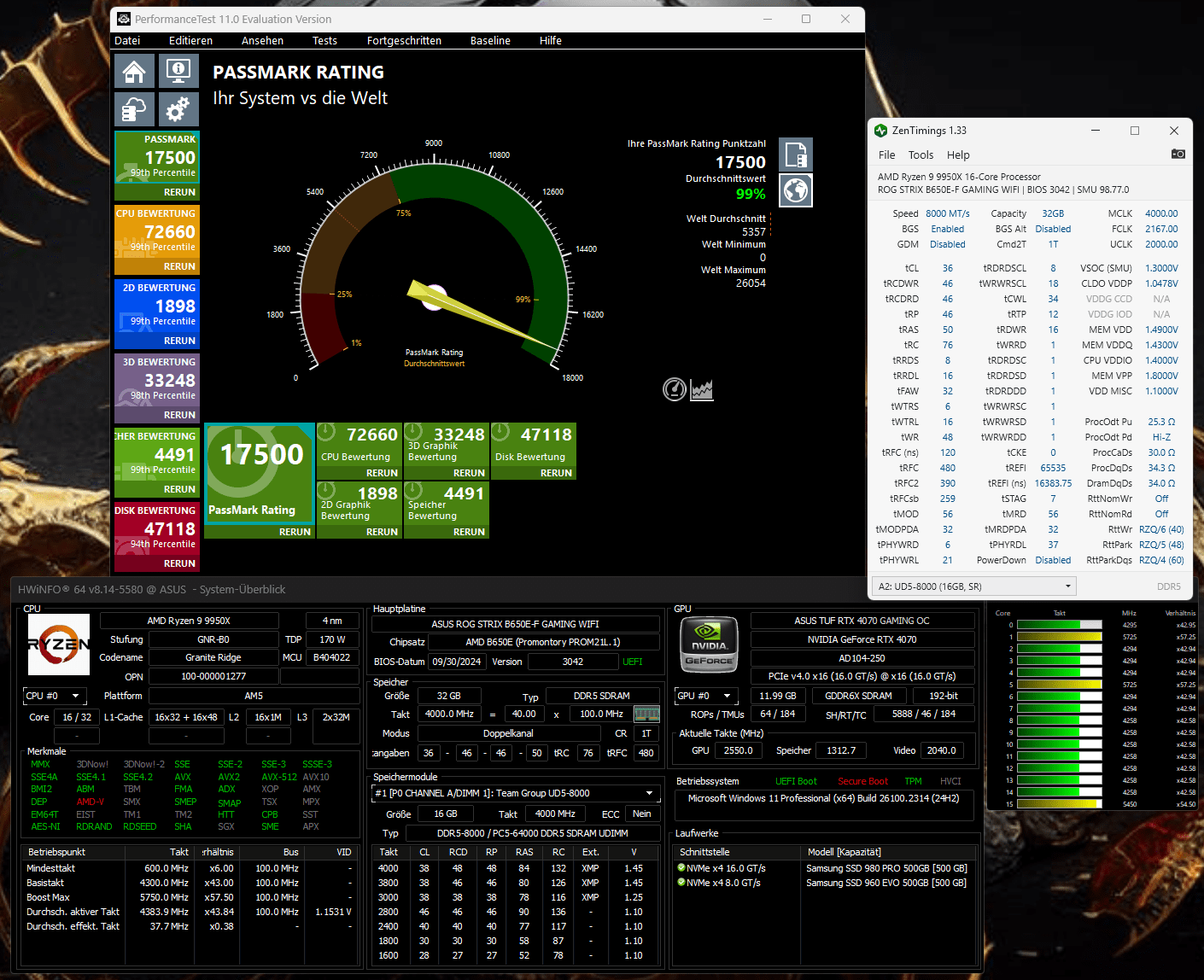
Task: Click the Core 5 usage bar
Action: click(x=1059, y=685)
